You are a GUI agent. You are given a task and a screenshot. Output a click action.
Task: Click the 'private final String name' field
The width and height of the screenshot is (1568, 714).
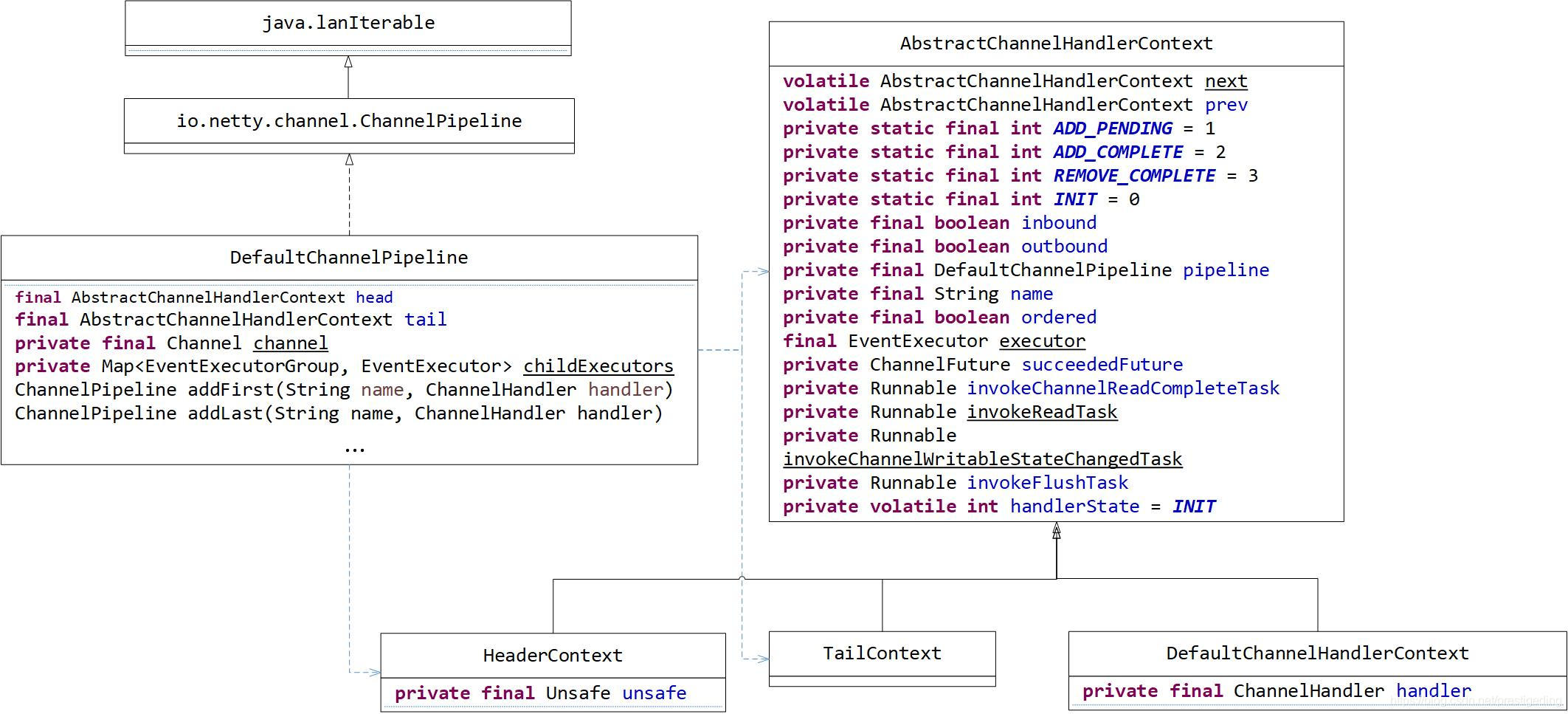pyautogui.click(x=918, y=294)
